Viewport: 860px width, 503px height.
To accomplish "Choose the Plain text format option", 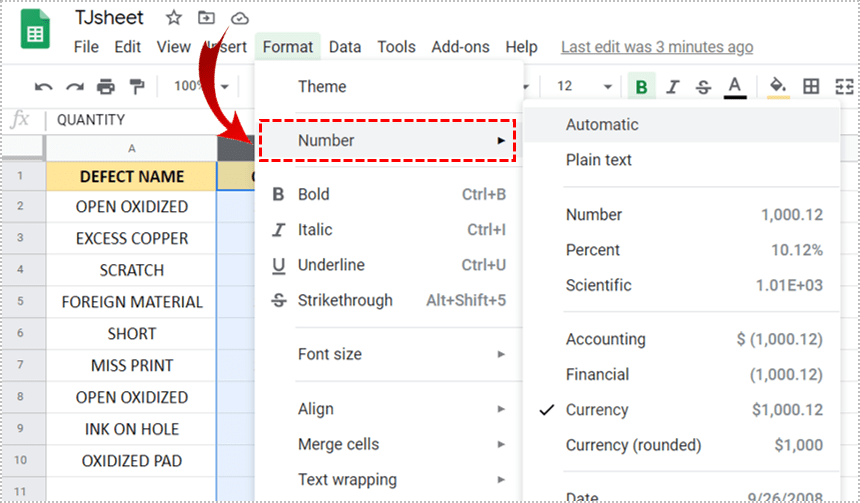I will [x=599, y=160].
